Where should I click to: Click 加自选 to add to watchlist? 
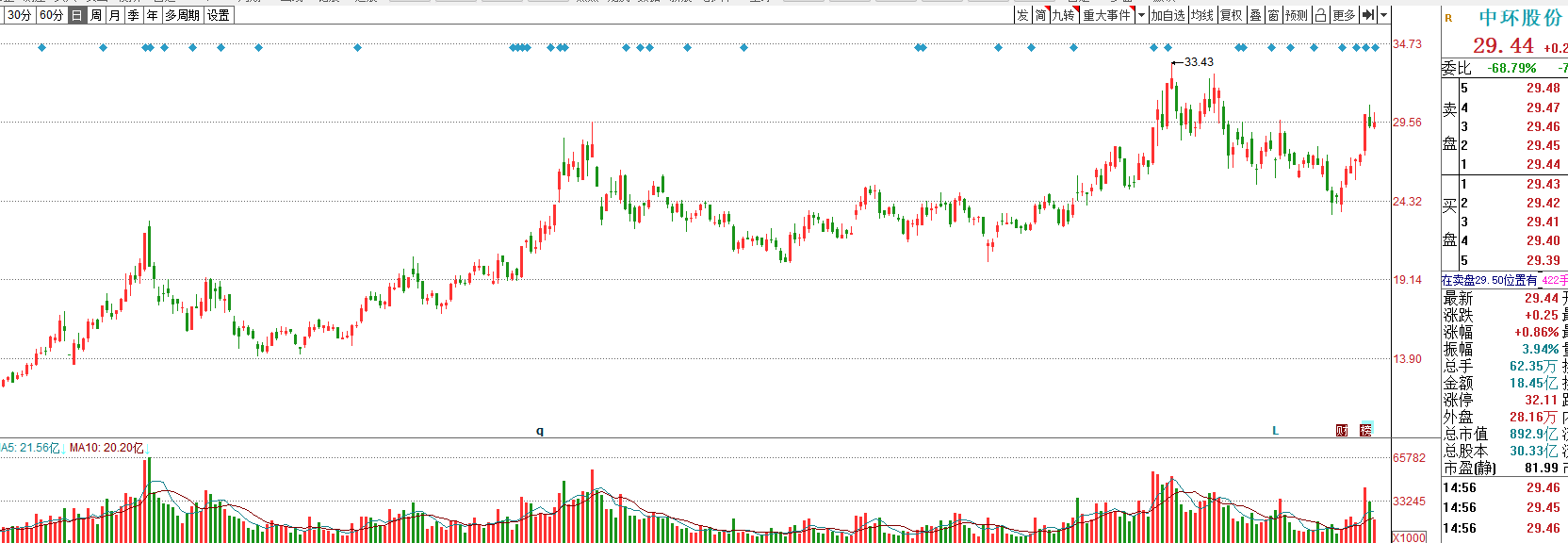click(1168, 15)
